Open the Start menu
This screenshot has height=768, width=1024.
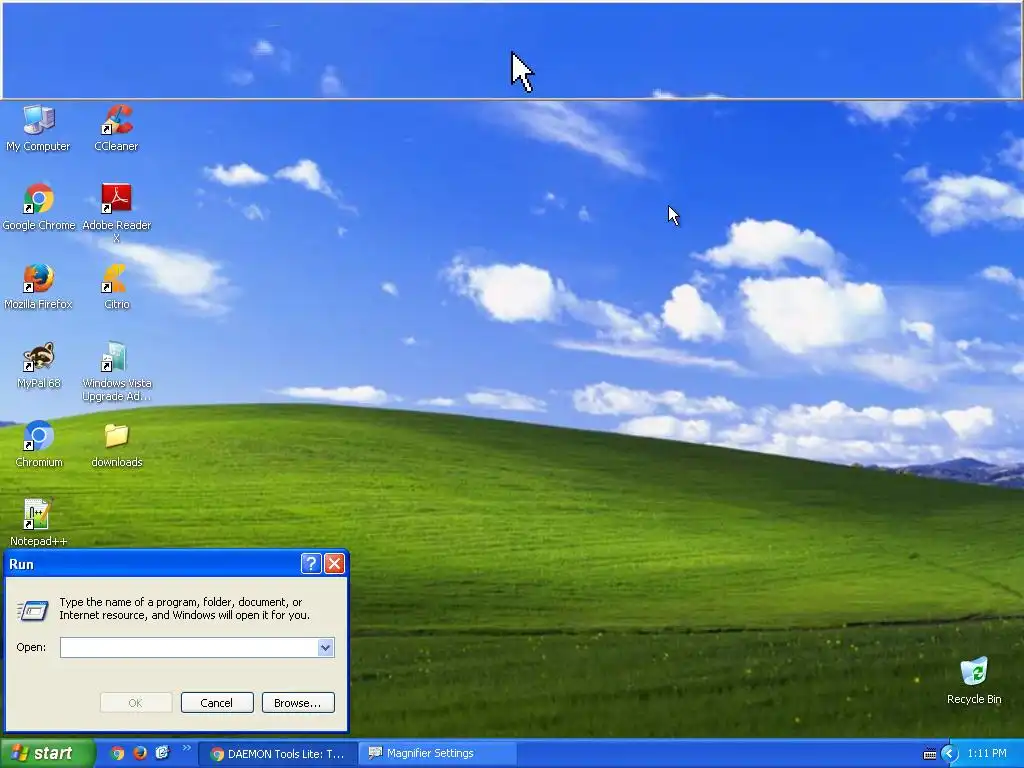click(47, 754)
